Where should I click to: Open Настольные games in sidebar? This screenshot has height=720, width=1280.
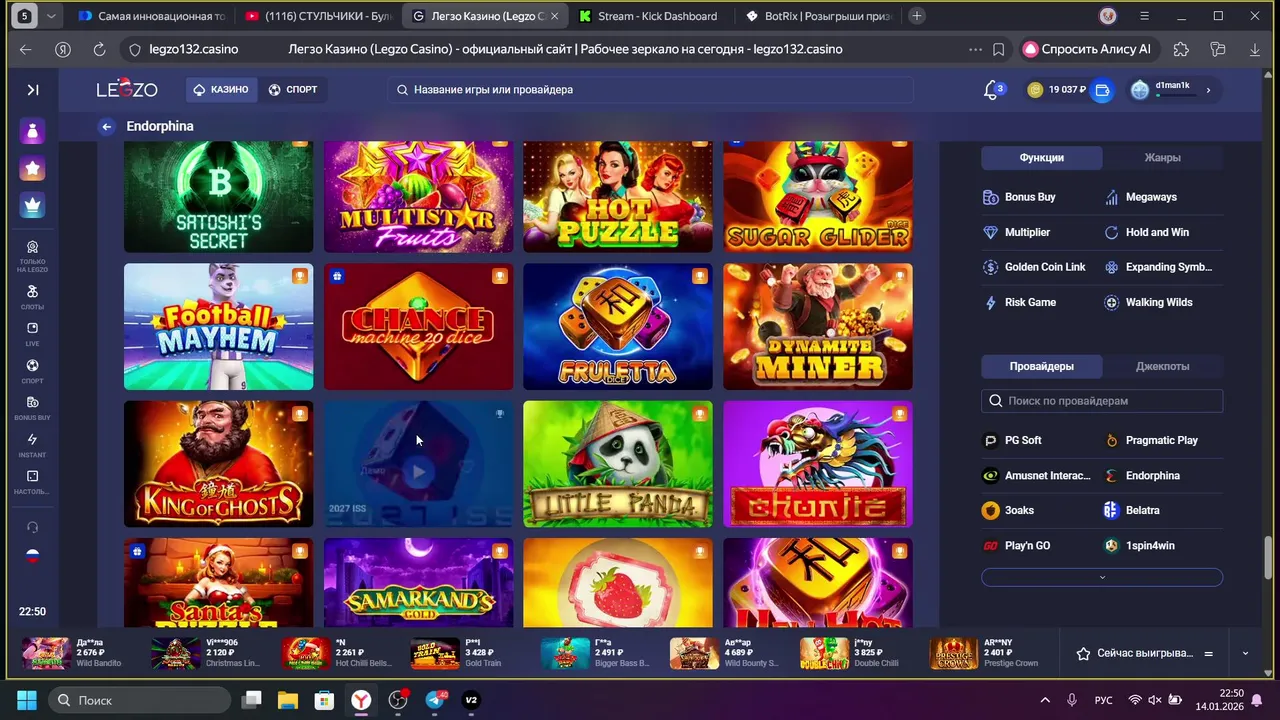click(33, 482)
